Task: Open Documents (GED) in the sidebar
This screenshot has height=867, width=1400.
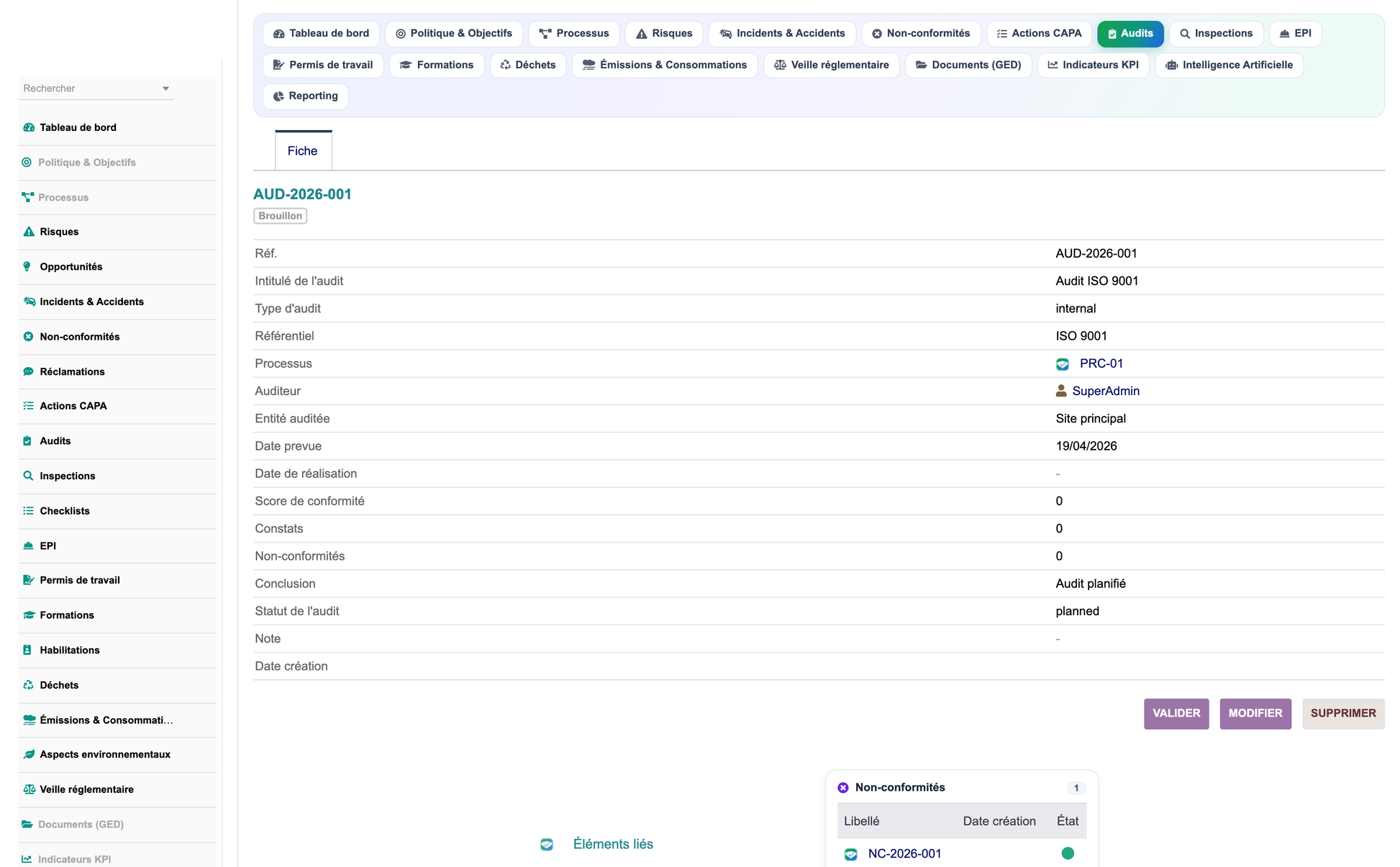Action: click(81, 825)
